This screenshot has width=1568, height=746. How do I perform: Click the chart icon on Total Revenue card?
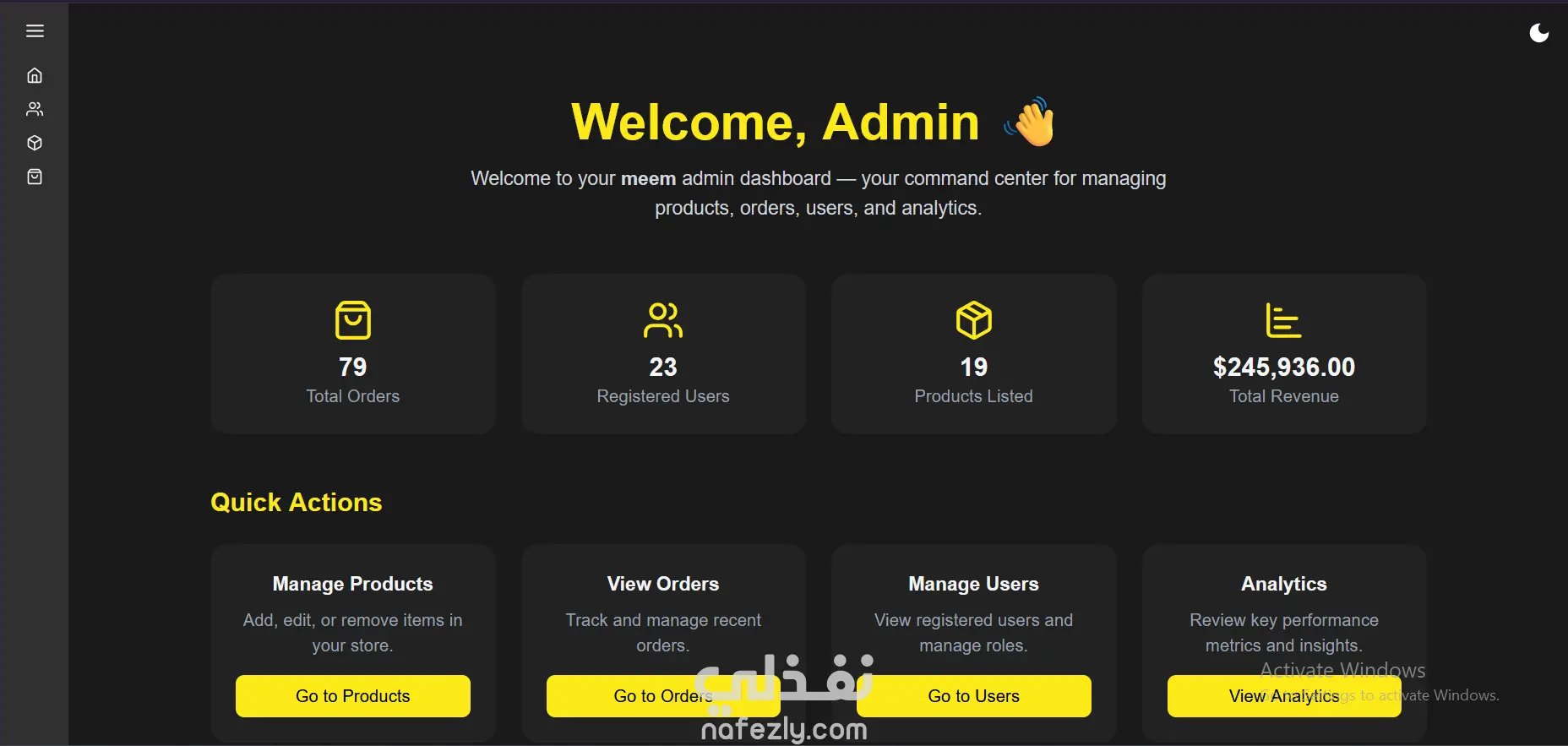point(1284,320)
